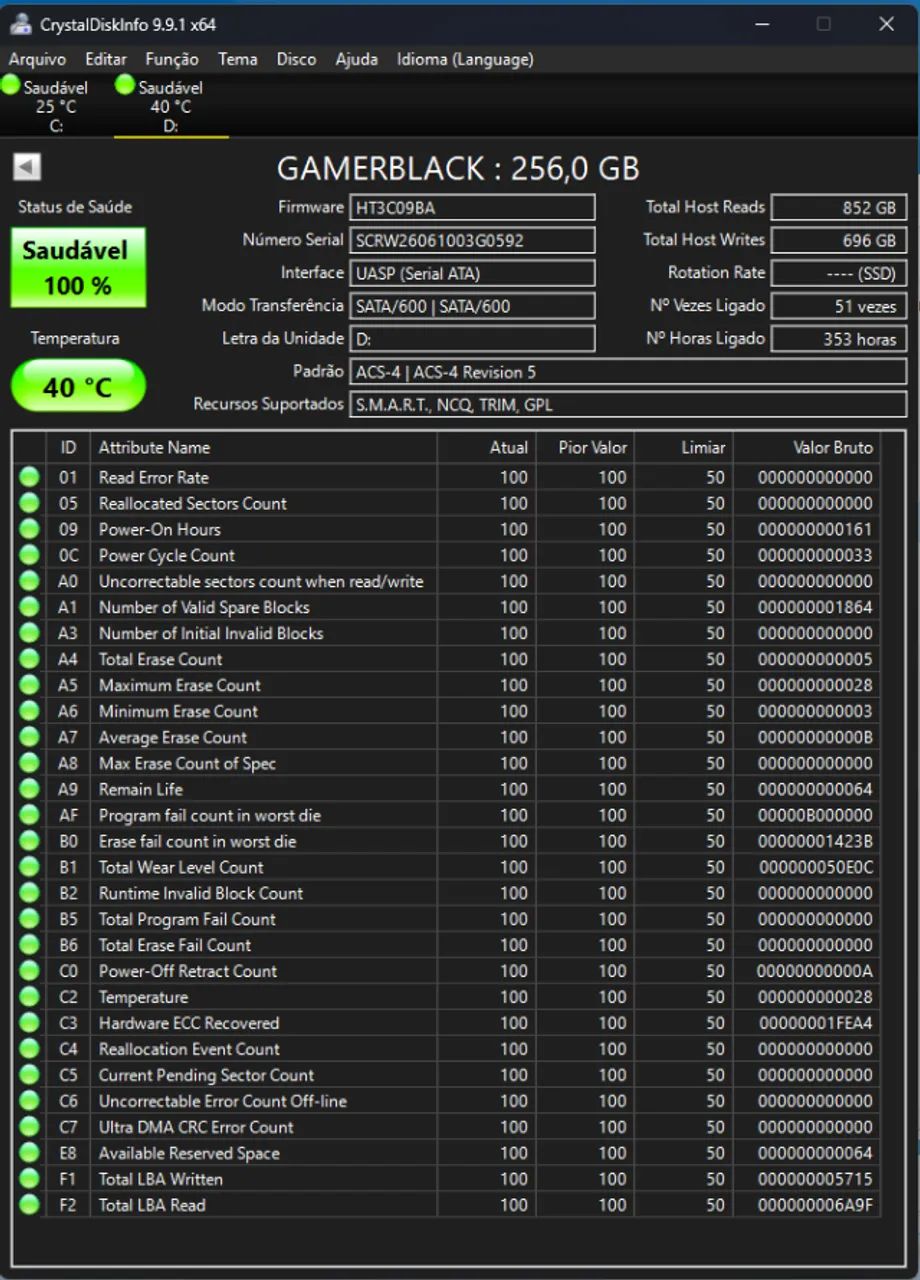Viewport: 920px width, 1280px height.
Task: Click status dot for Available Reserved Space
Action: pos(29,1153)
